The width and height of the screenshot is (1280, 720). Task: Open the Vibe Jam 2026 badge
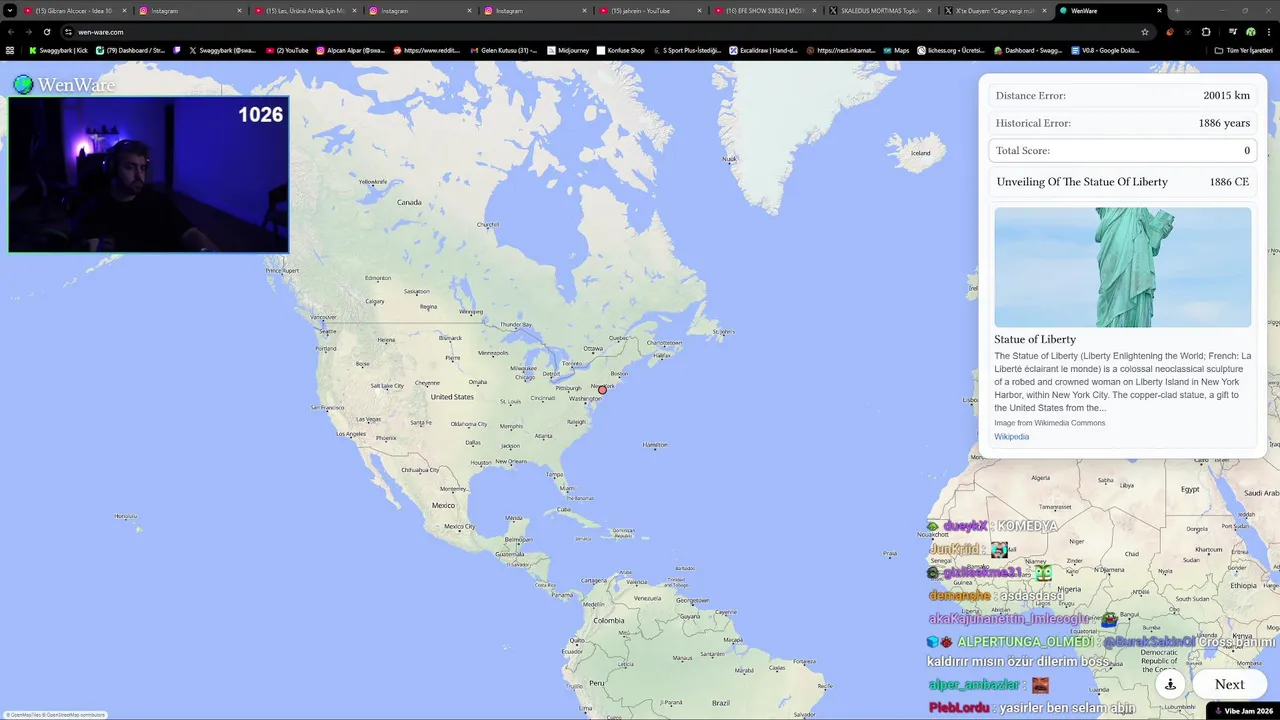pos(1242,711)
